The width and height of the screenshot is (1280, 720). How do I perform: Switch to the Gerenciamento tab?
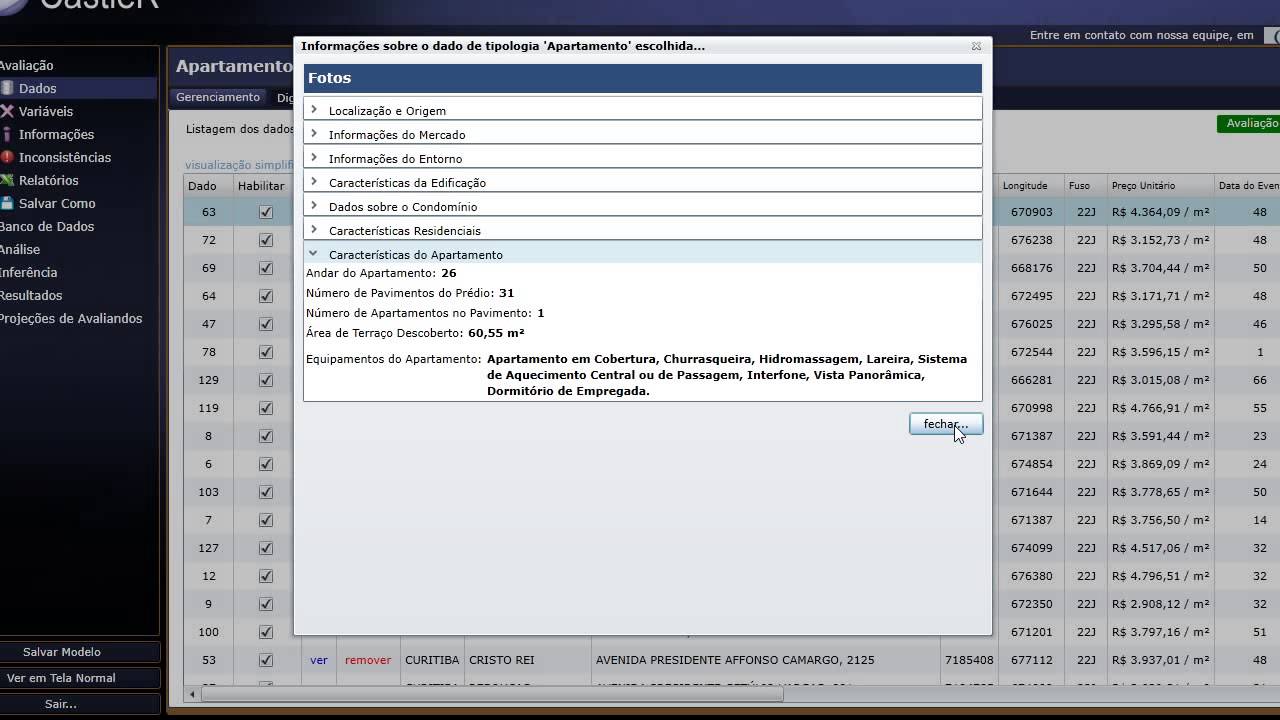pyautogui.click(x=218, y=97)
